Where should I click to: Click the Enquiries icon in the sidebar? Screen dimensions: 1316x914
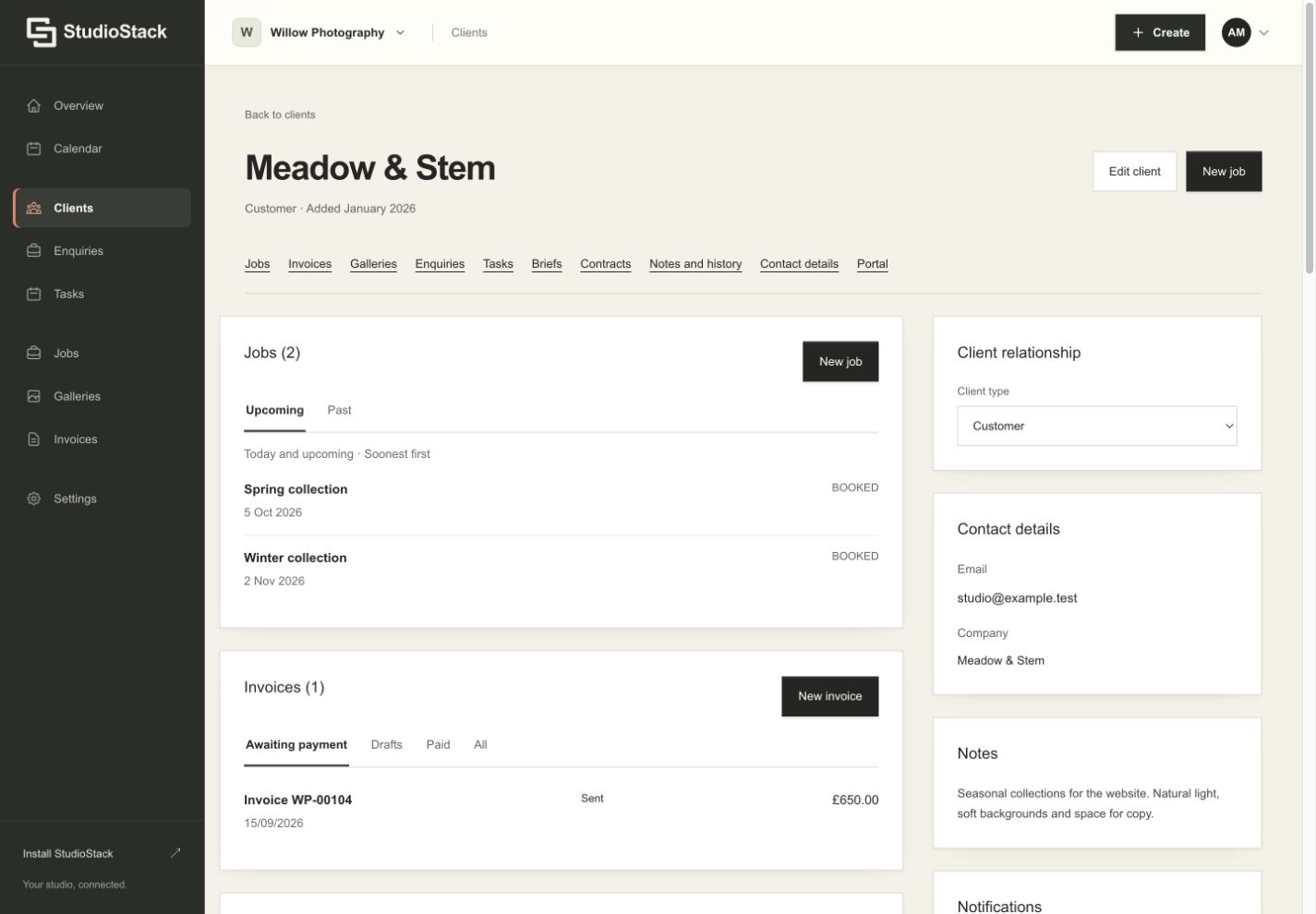click(34, 251)
